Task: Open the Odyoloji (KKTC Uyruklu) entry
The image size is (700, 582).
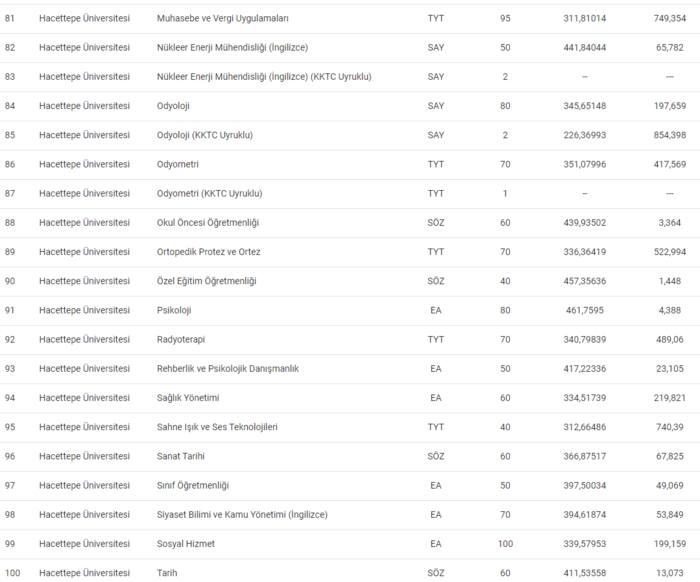Action: coord(205,135)
